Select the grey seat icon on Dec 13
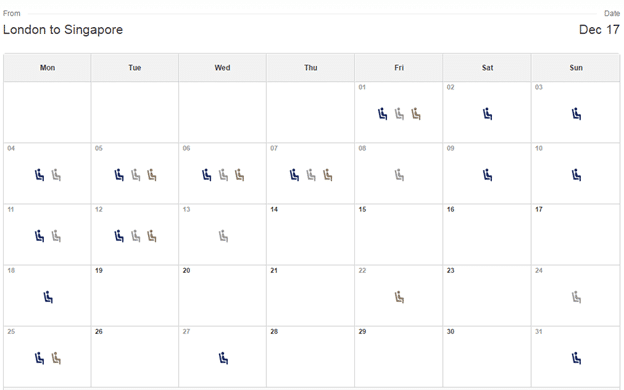The width and height of the screenshot is (624, 390). (x=223, y=236)
